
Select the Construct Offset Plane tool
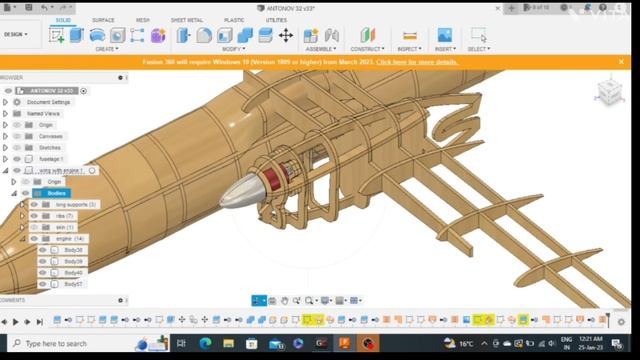(368, 36)
